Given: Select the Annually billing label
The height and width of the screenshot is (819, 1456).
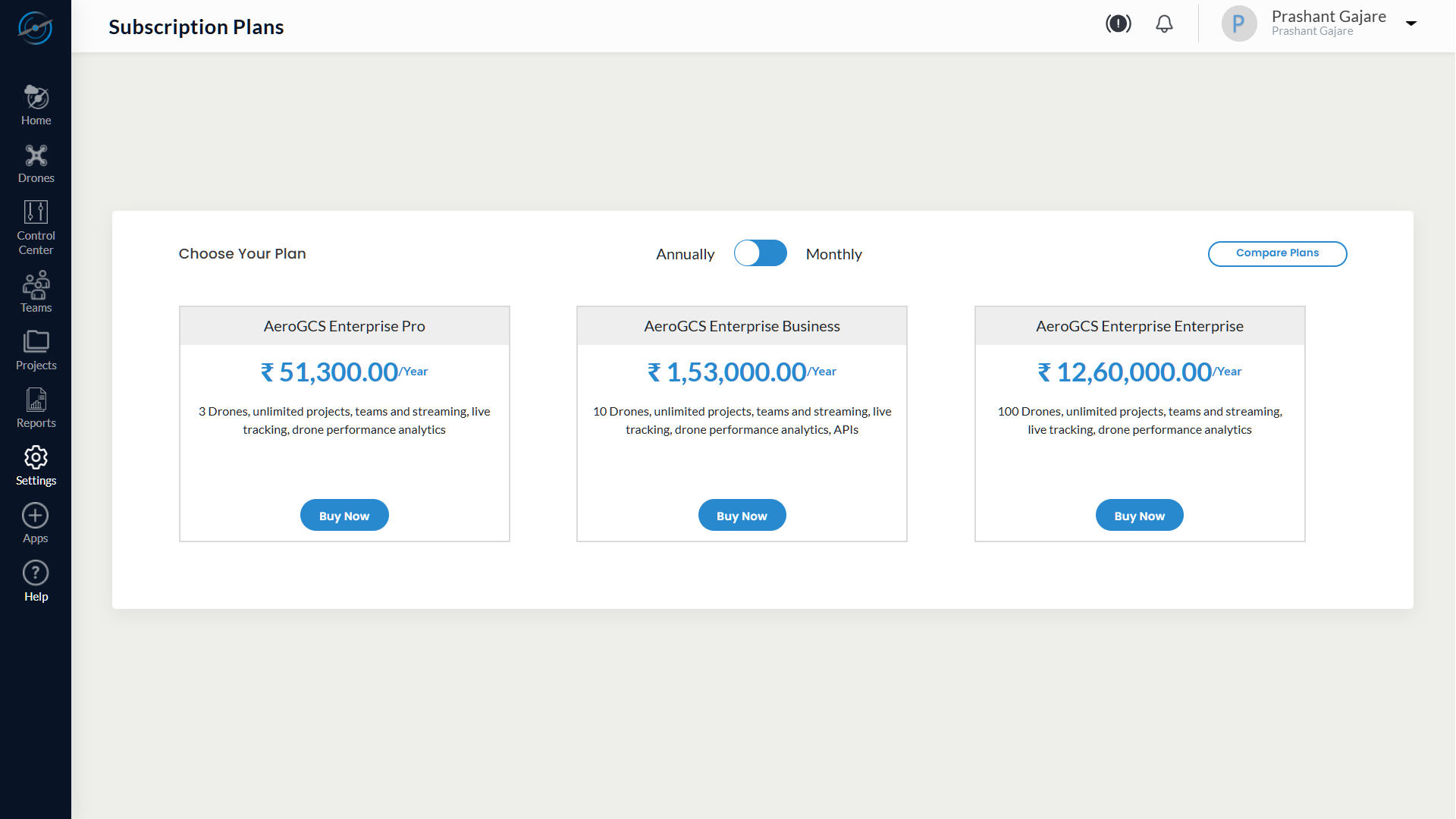Looking at the screenshot, I should click(x=685, y=254).
